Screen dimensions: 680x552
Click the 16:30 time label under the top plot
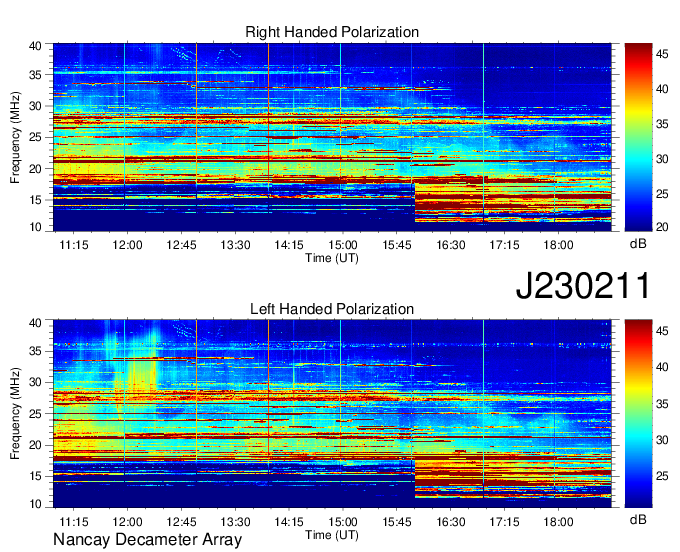451,245
